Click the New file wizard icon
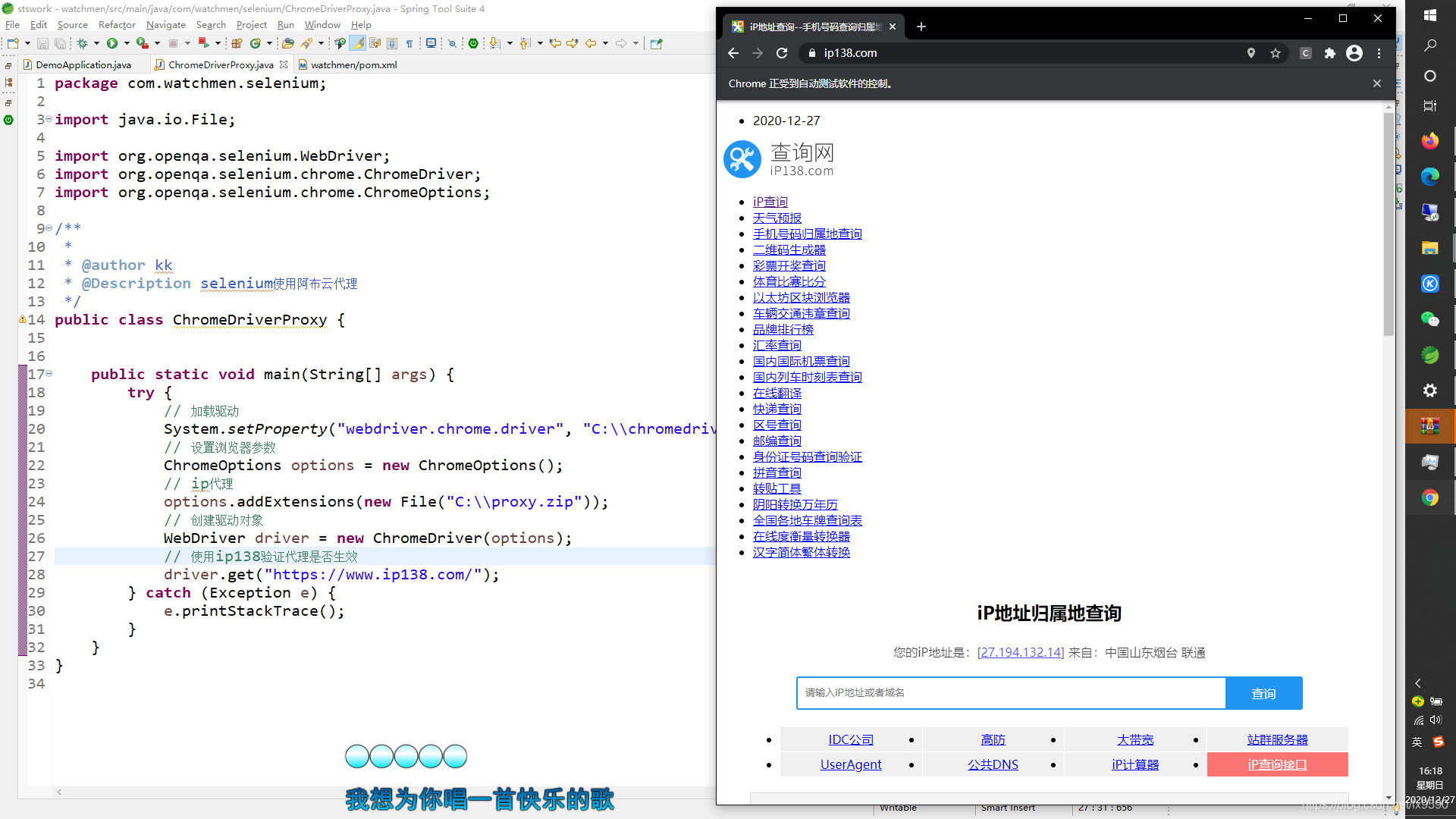This screenshot has width=1456, height=819. [13, 43]
